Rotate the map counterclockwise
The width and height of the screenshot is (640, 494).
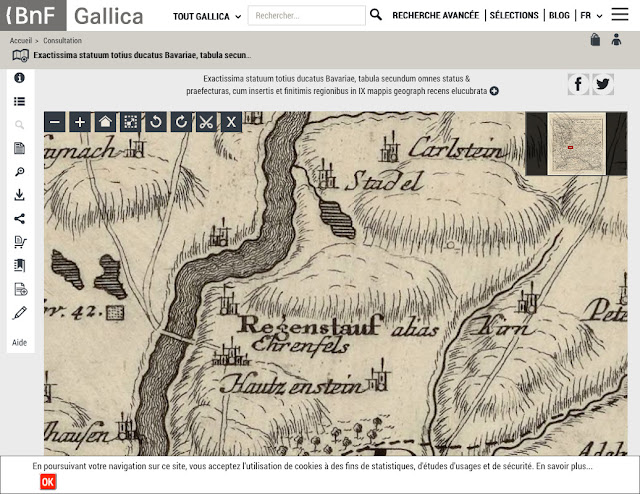[156, 122]
